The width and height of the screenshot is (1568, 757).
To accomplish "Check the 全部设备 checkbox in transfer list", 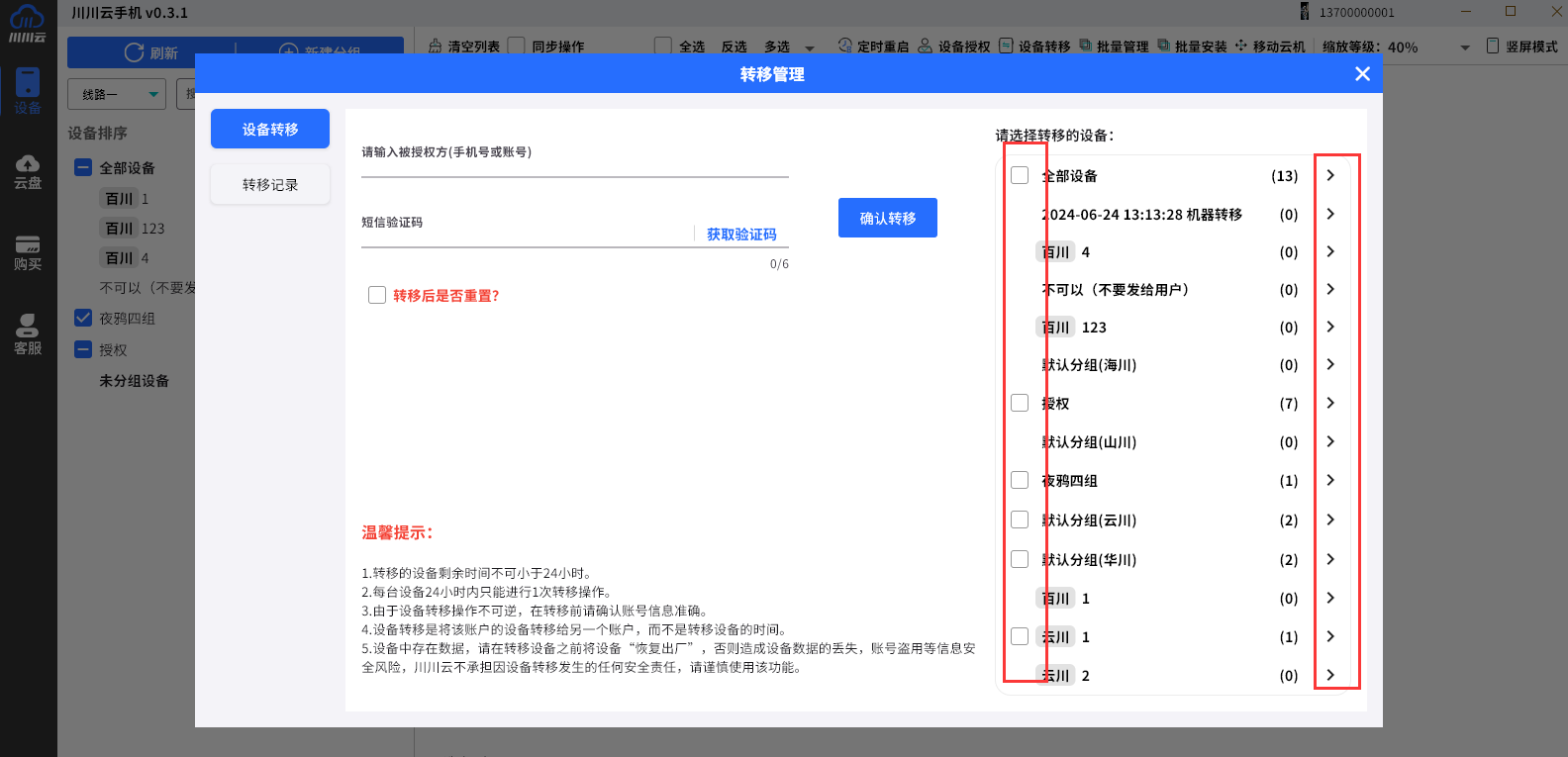I will pos(1020,175).
